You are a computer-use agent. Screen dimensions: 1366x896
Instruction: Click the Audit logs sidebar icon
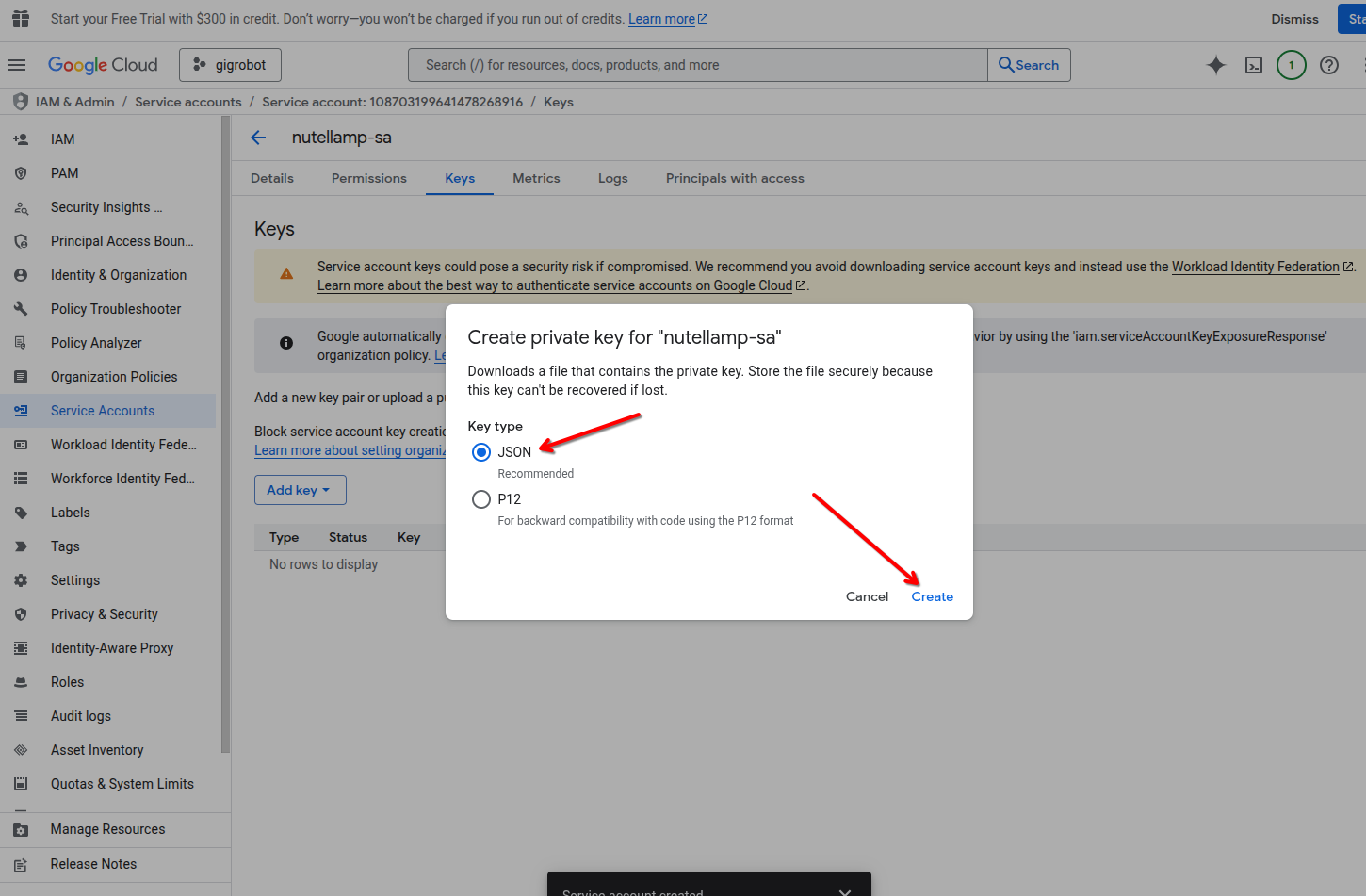pos(21,716)
